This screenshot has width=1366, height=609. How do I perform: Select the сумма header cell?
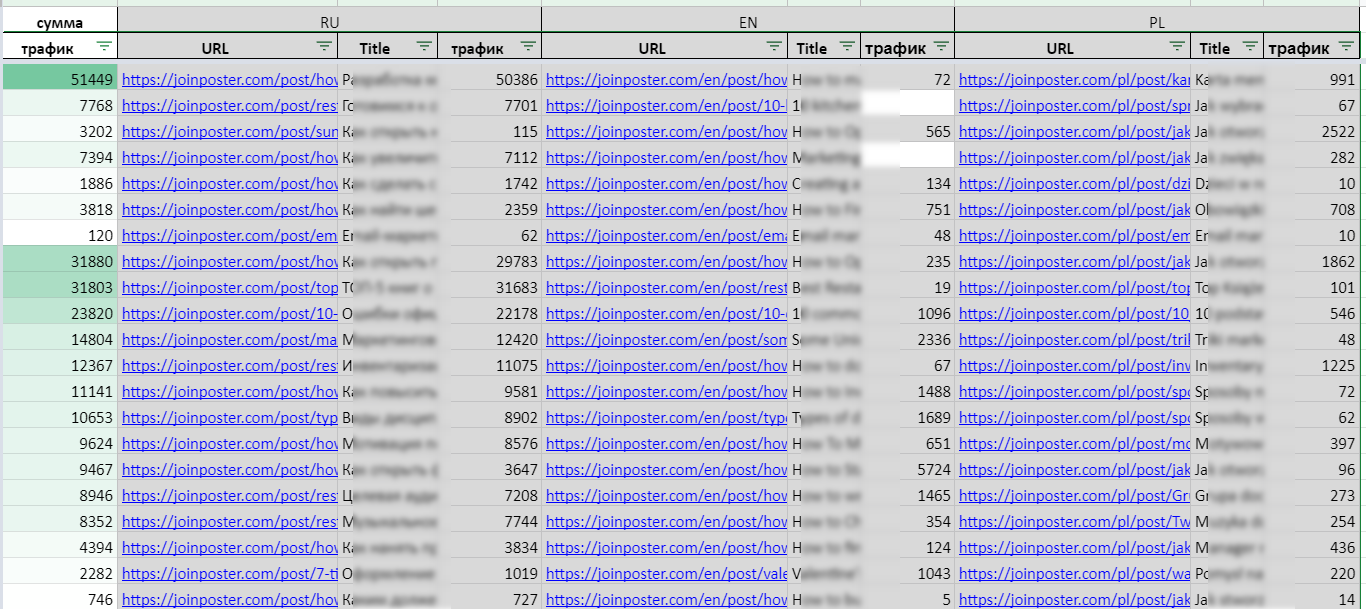[x=59, y=21]
